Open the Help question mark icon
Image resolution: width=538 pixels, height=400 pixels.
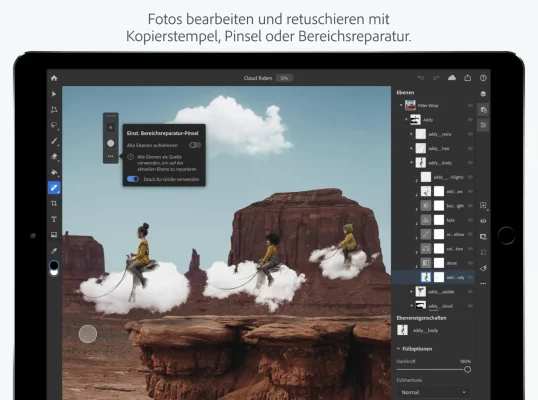pos(483,78)
